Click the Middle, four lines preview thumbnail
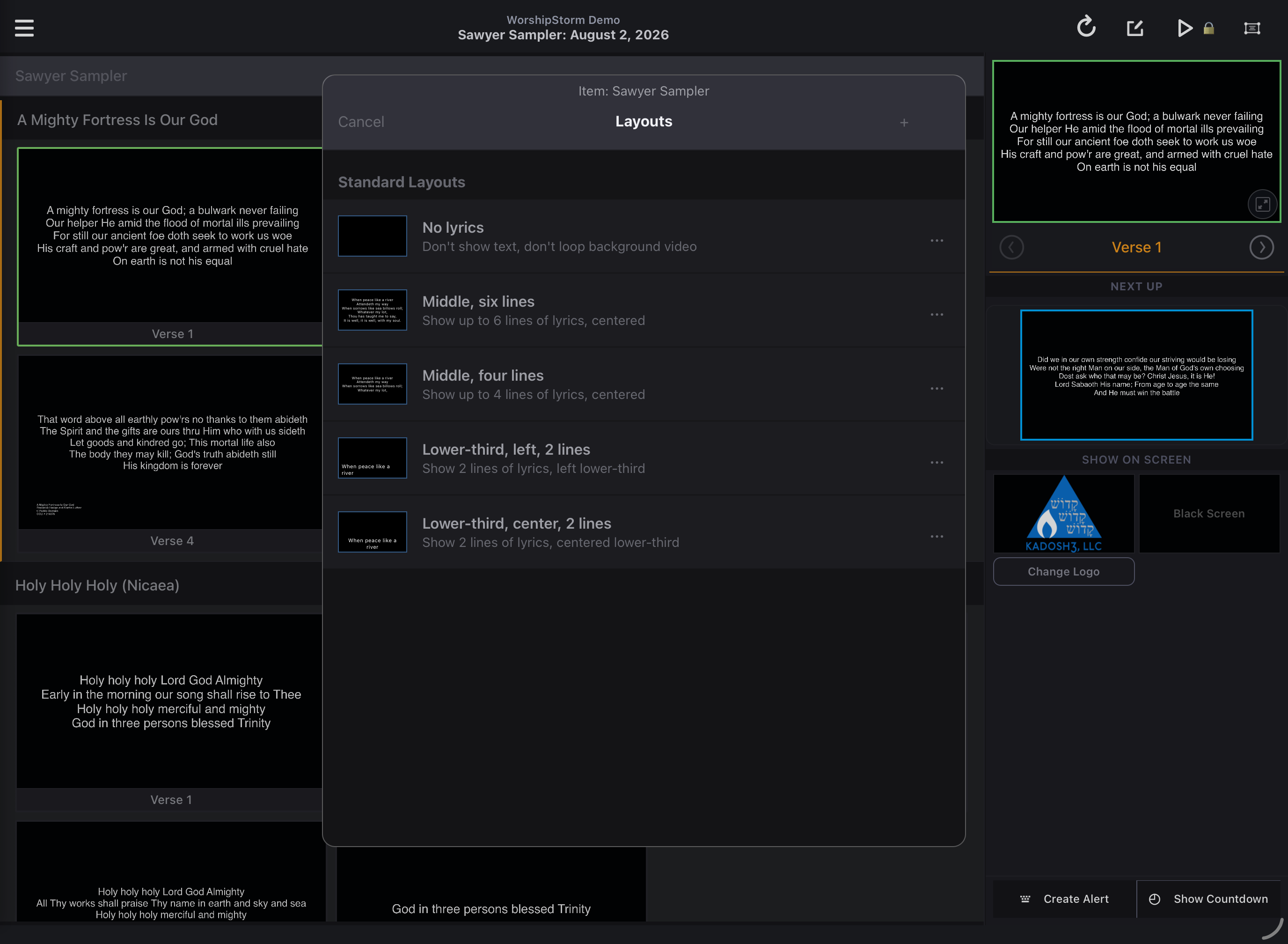 coord(373,384)
